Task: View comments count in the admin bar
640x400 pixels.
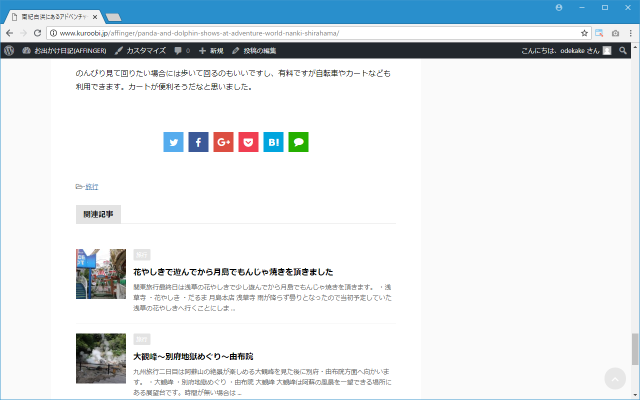Action: tap(182, 51)
